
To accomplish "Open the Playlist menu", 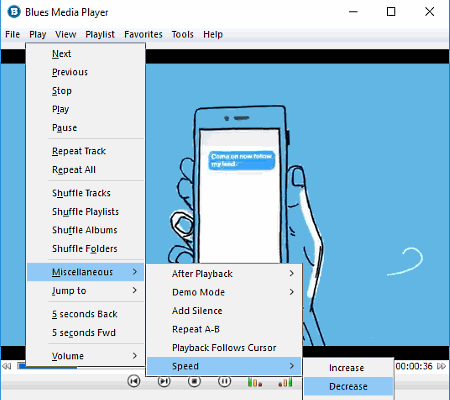I will click(100, 34).
